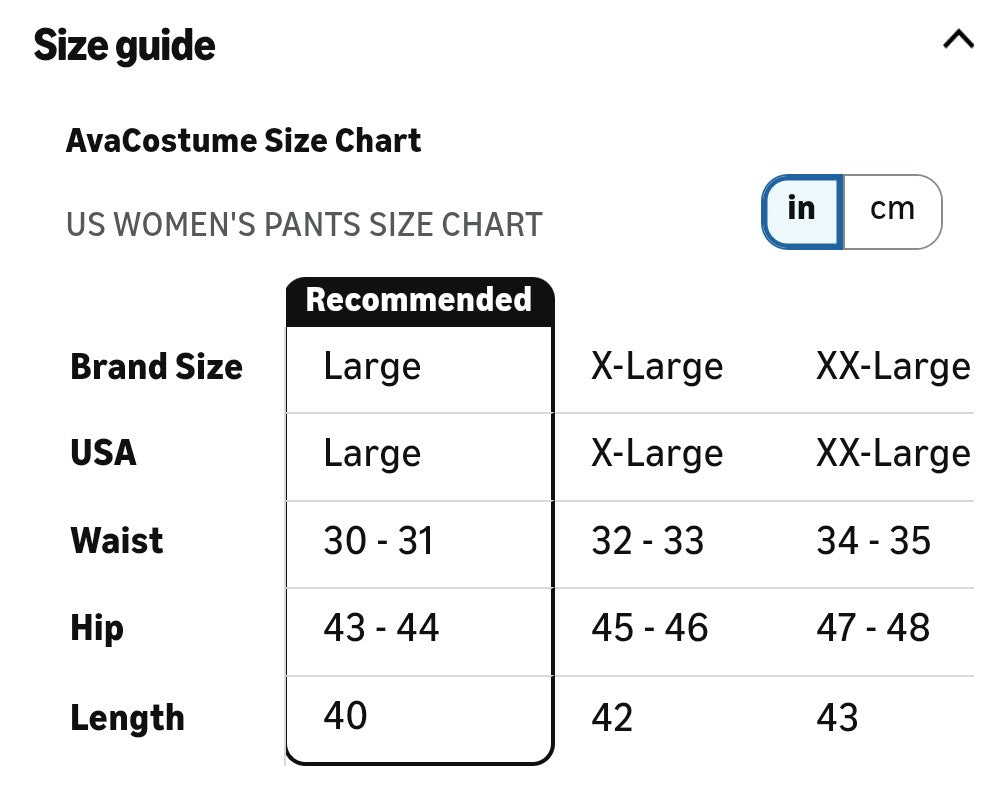Click the Recommended badge above Large column
The height and width of the screenshot is (788, 1008).
pos(419,300)
